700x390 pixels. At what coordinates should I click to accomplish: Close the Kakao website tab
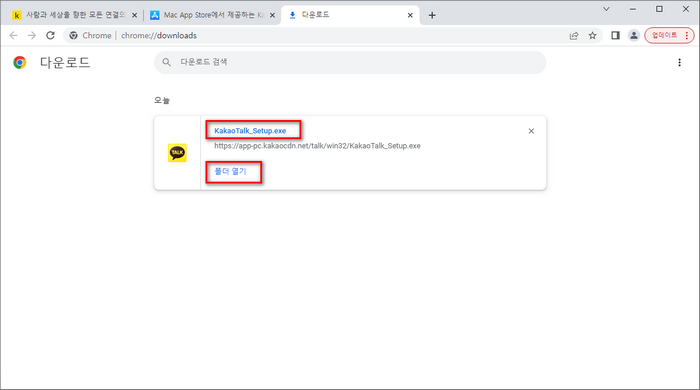134,15
